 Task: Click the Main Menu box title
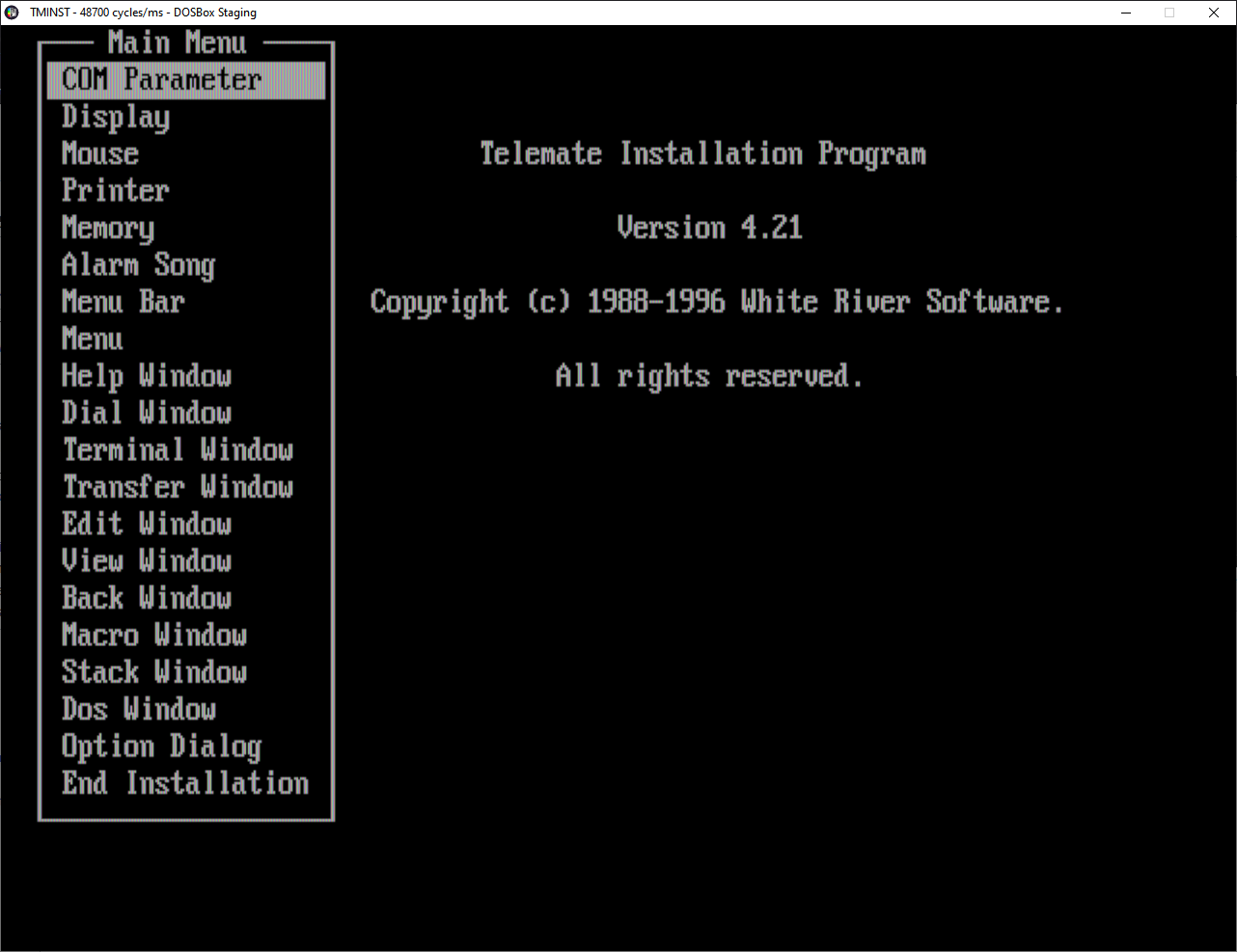click(178, 43)
